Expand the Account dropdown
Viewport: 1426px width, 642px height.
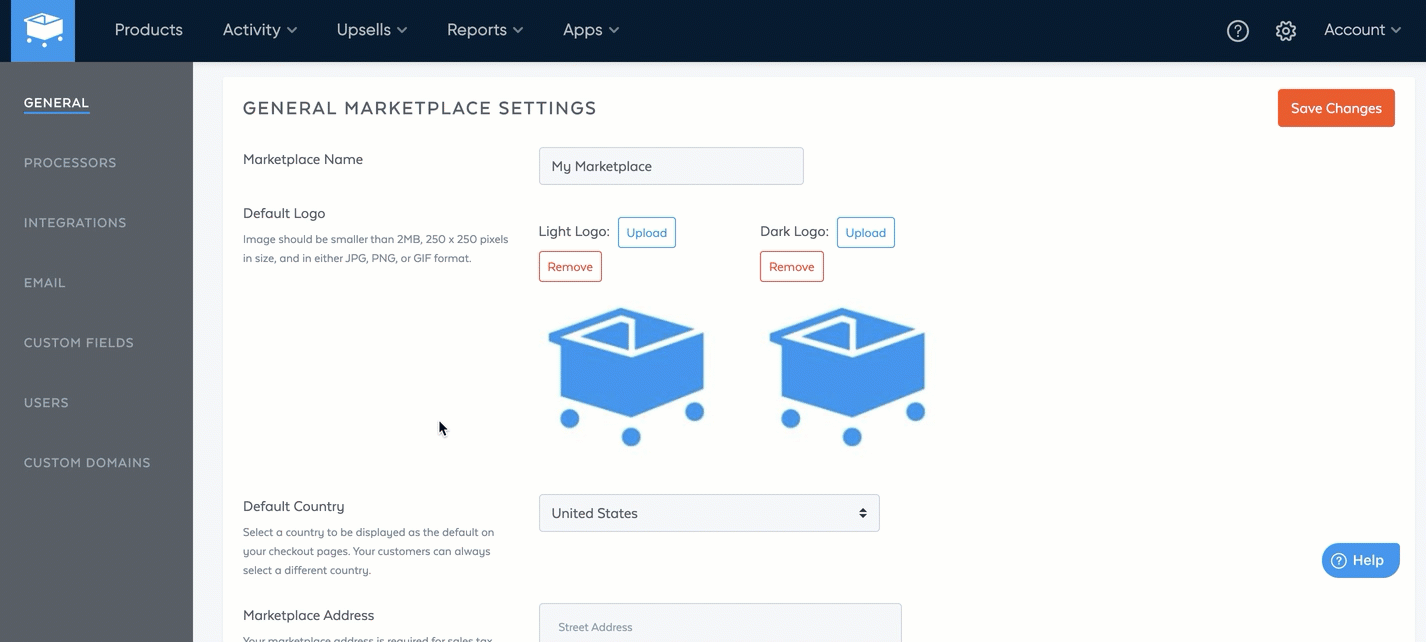[1361, 30]
